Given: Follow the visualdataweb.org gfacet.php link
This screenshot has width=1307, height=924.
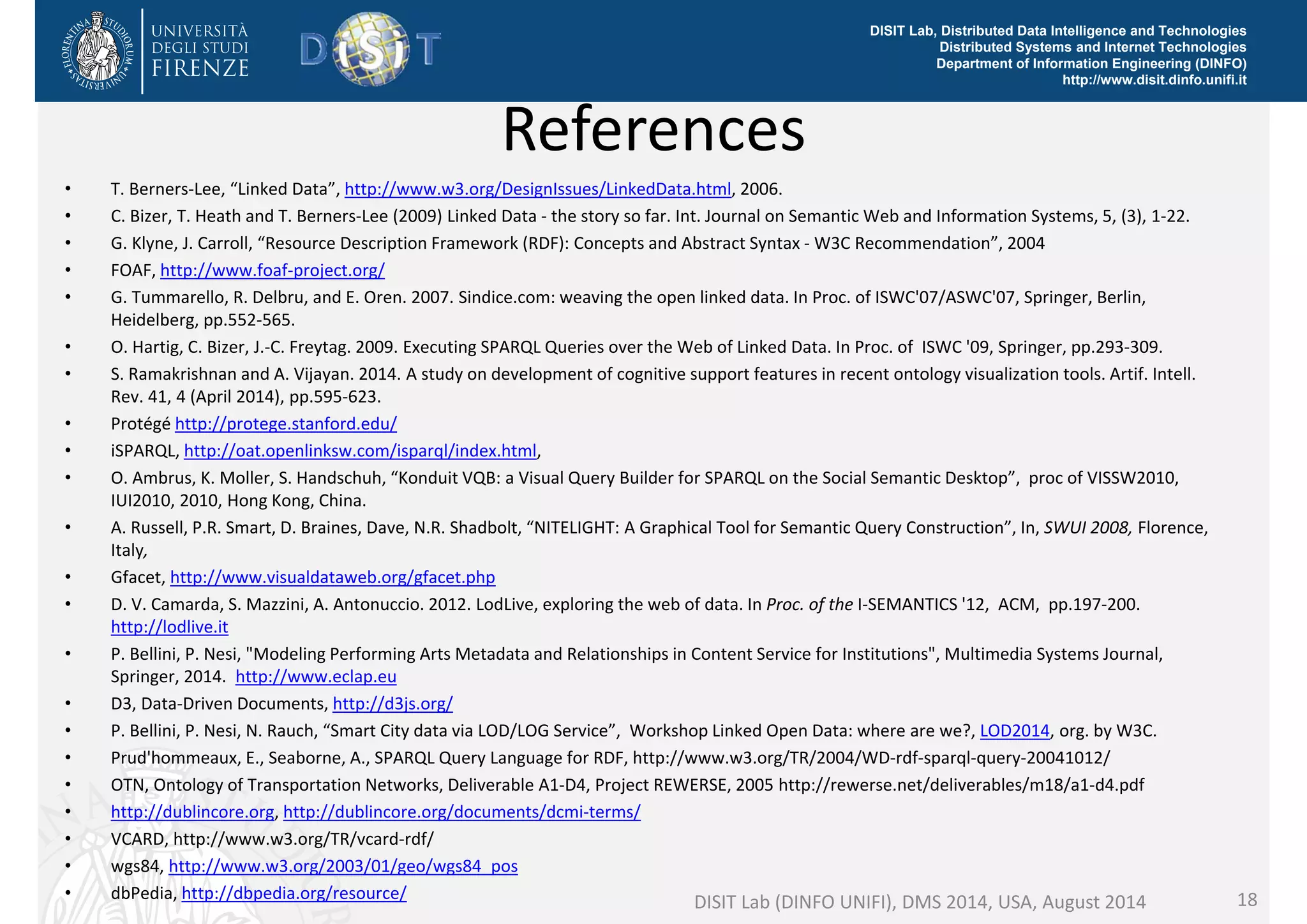Looking at the screenshot, I should coord(332,577).
